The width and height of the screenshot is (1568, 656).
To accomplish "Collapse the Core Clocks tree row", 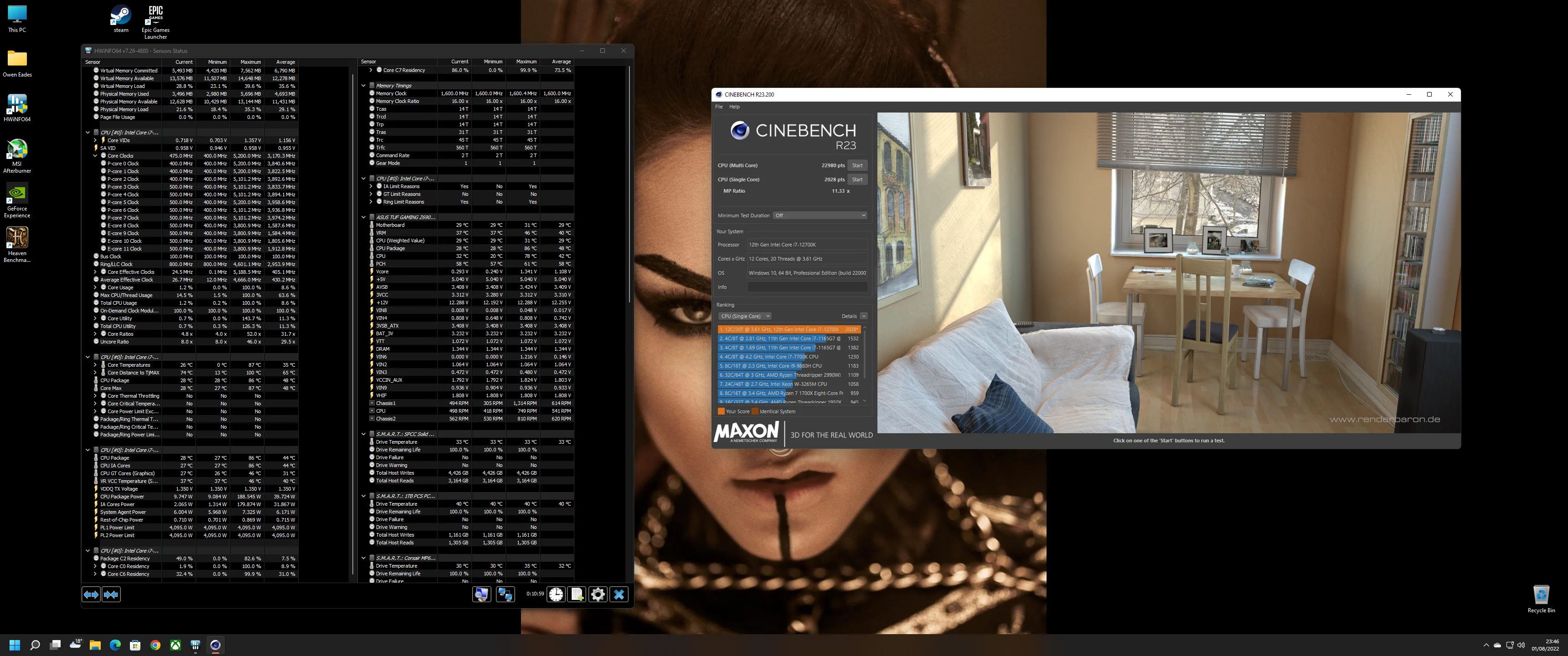I will coord(95,156).
